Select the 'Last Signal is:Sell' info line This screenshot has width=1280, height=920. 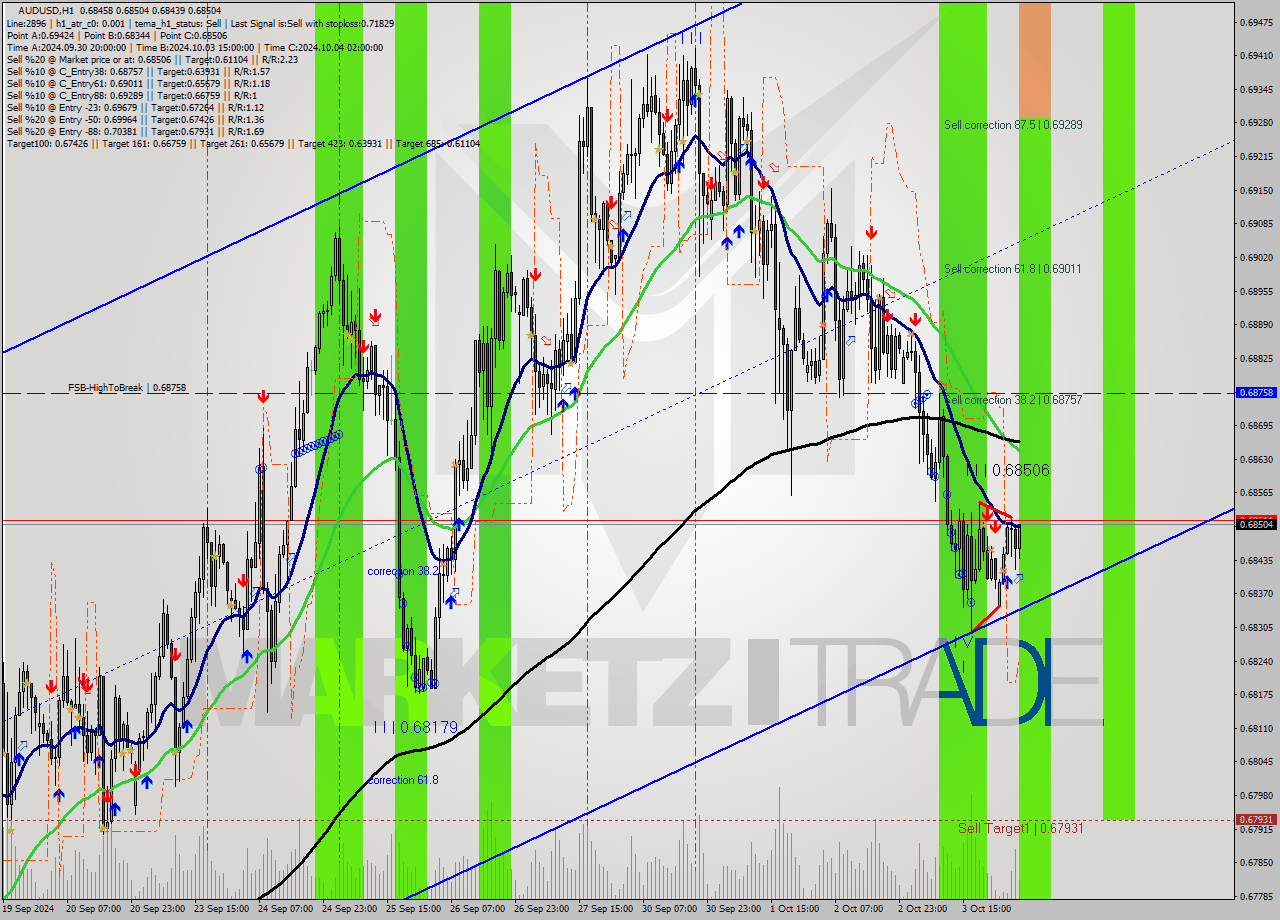point(200,23)
